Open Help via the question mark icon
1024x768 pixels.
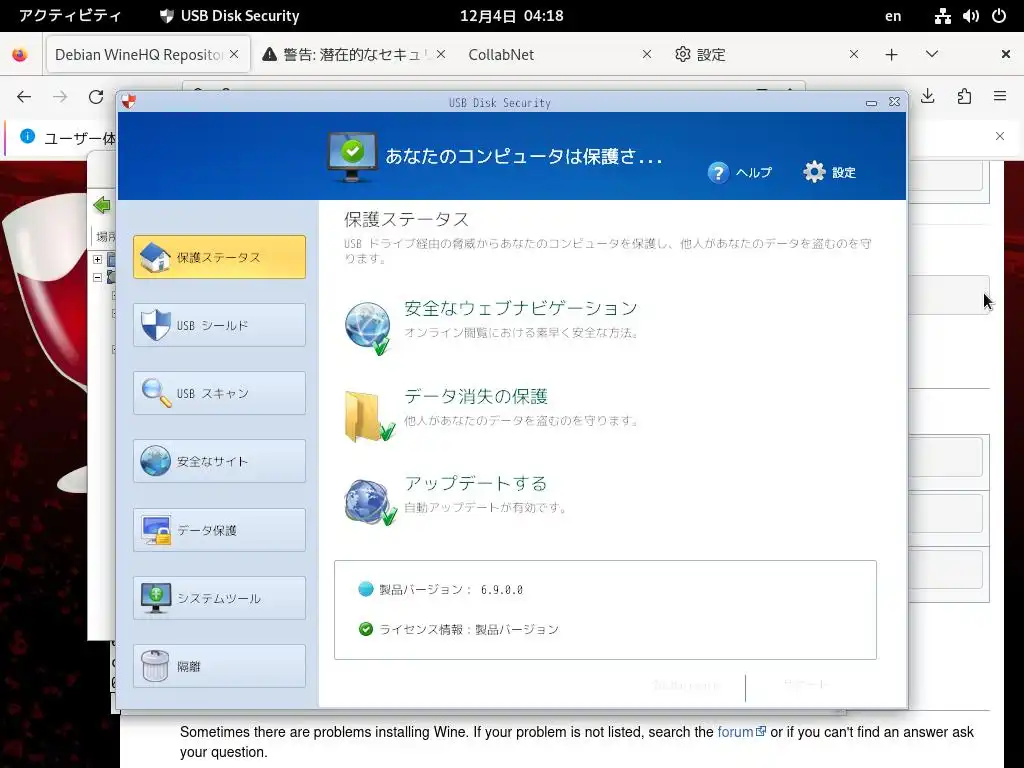(x=718, y=172)
